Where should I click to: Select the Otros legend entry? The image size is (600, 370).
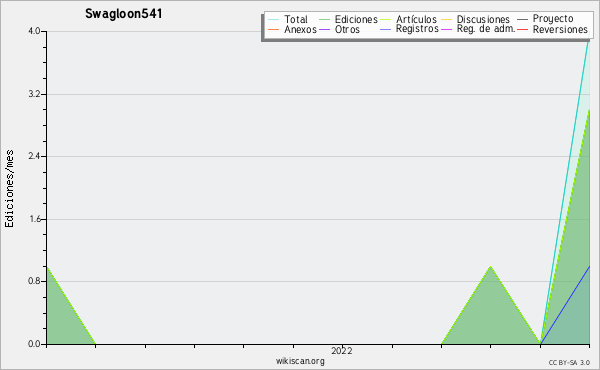pos(347,29)
